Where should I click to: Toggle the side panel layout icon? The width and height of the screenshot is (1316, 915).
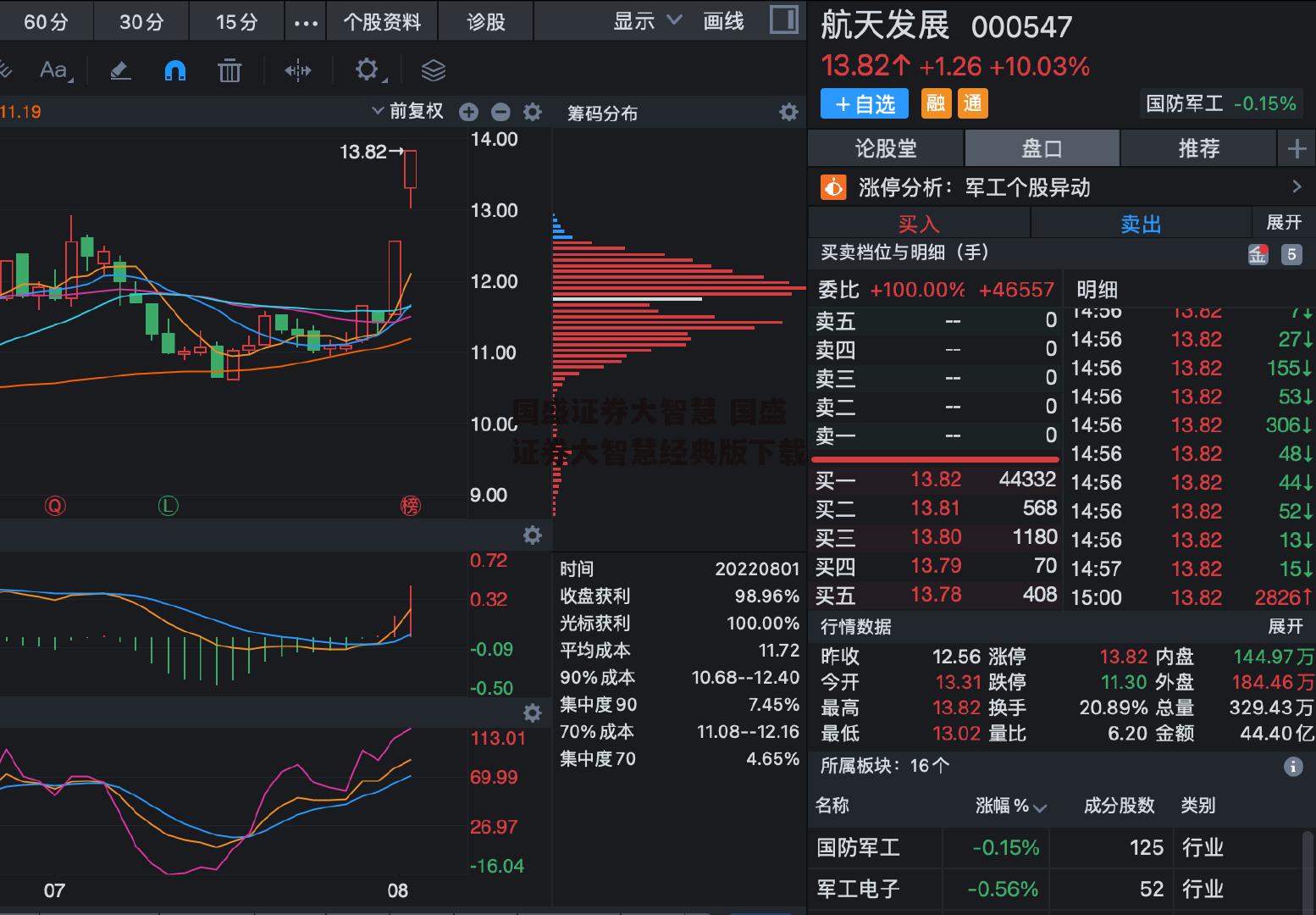(783, 20)
